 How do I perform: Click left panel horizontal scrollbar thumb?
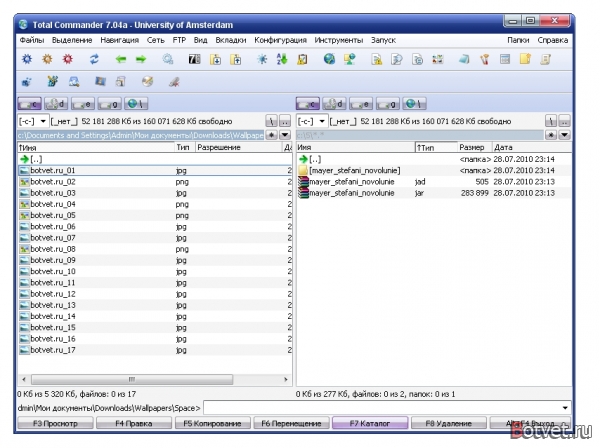click(132, 380)
